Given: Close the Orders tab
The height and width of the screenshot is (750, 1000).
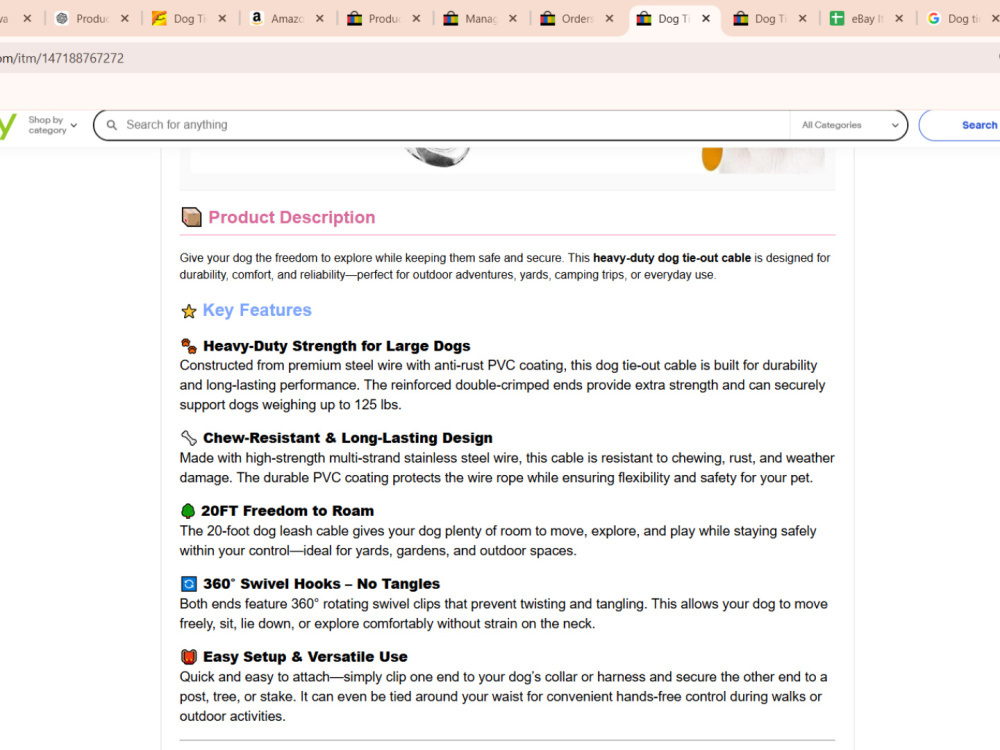Looking at the screenshot, I should click(x=609, y=19).
